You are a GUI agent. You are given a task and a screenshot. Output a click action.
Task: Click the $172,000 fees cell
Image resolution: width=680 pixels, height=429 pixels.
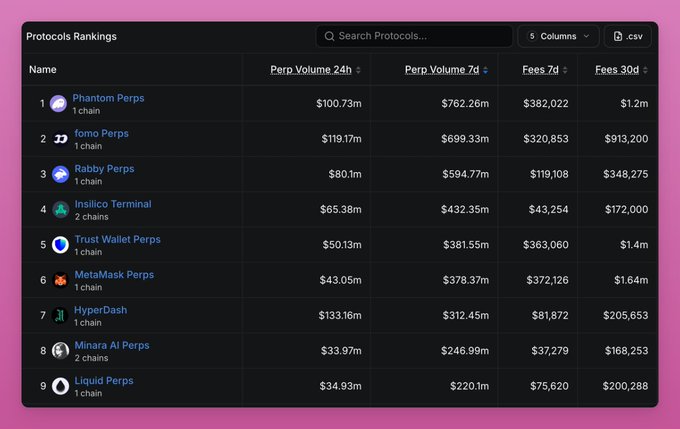click(627, 210)
